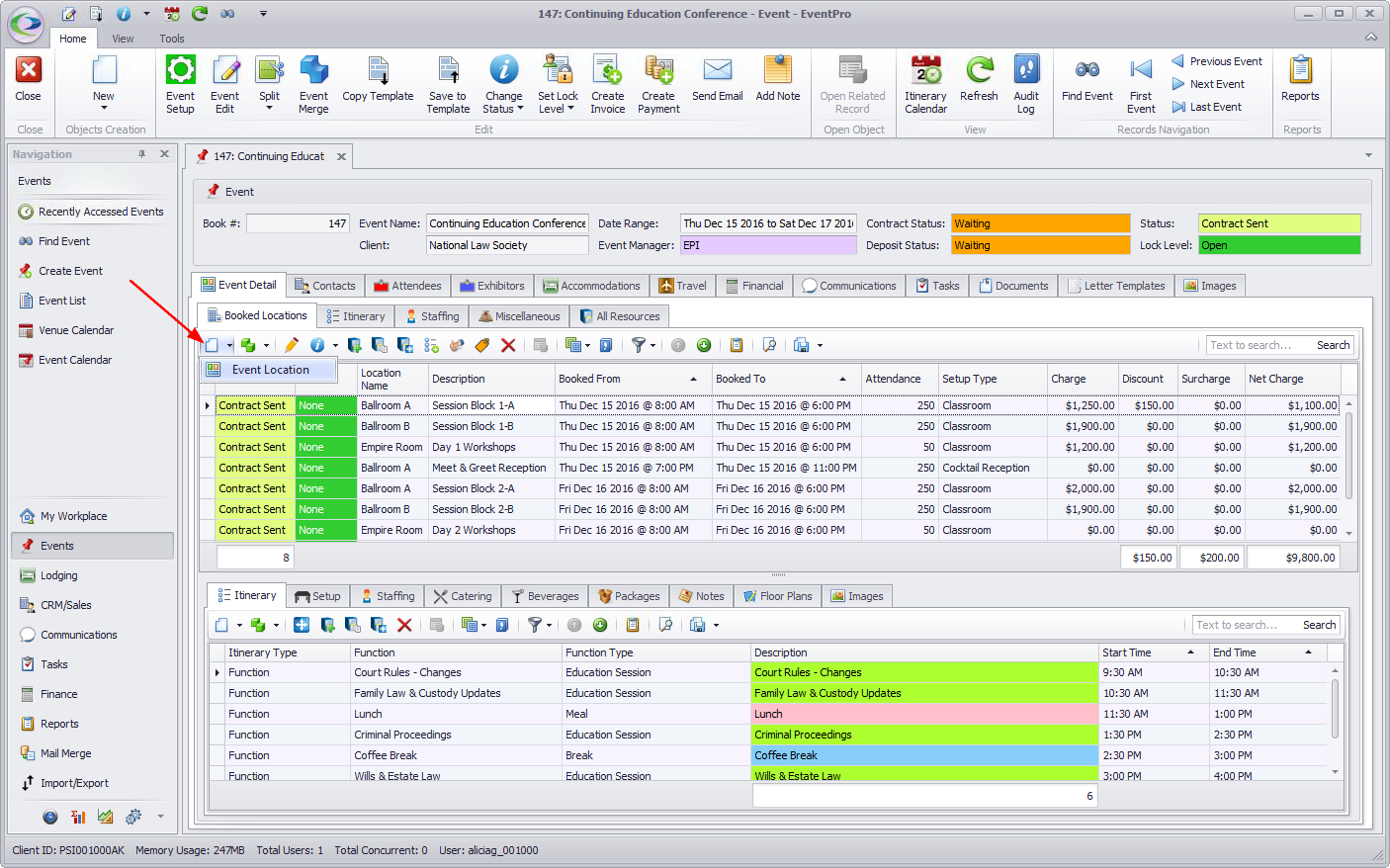Click Copy Template in the ribbon
The height and width of the screenshot is (868, 1390).
(x=378, y=79)
